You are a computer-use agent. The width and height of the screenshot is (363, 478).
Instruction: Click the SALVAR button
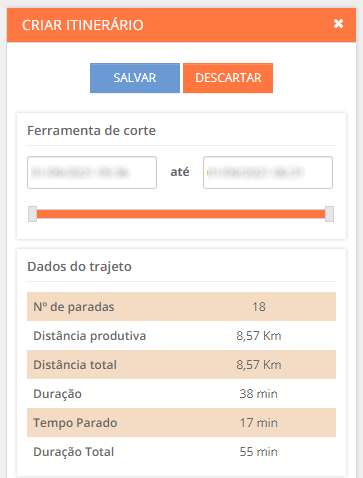pos(135,78)
